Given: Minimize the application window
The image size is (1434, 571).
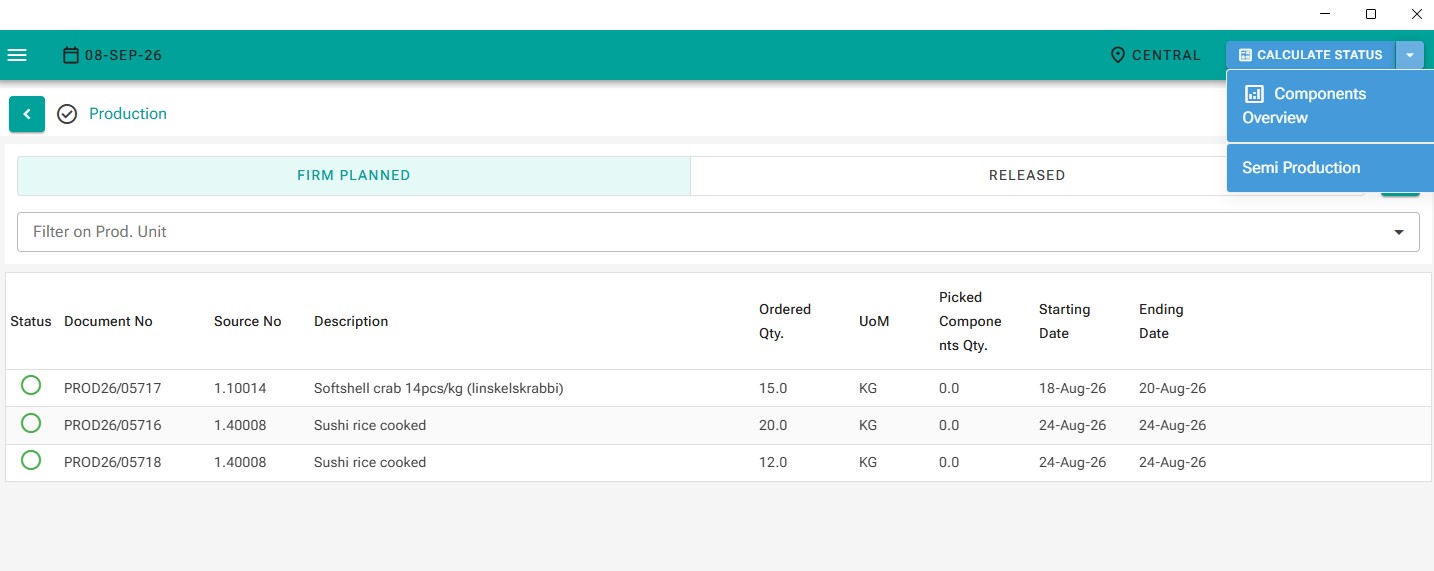Looking at the screenshot, I should (x=1325, y=14).
